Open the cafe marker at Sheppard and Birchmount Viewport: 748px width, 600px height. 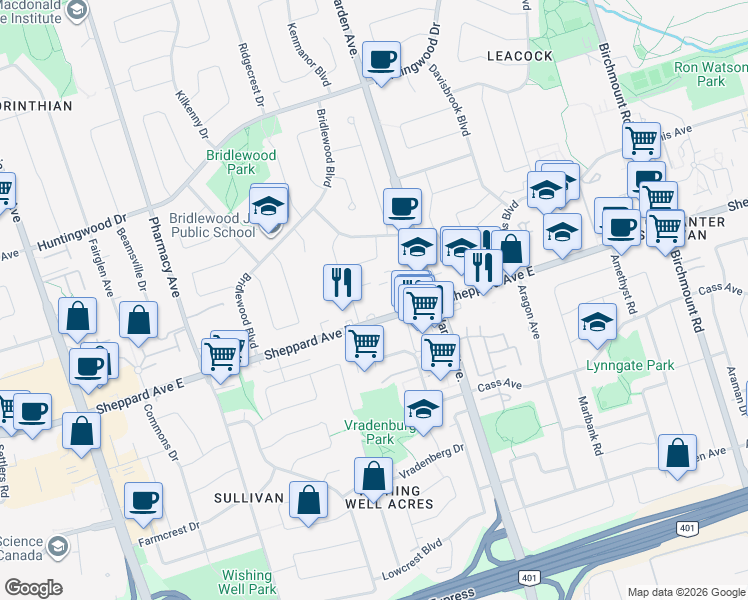pos(621,231)
